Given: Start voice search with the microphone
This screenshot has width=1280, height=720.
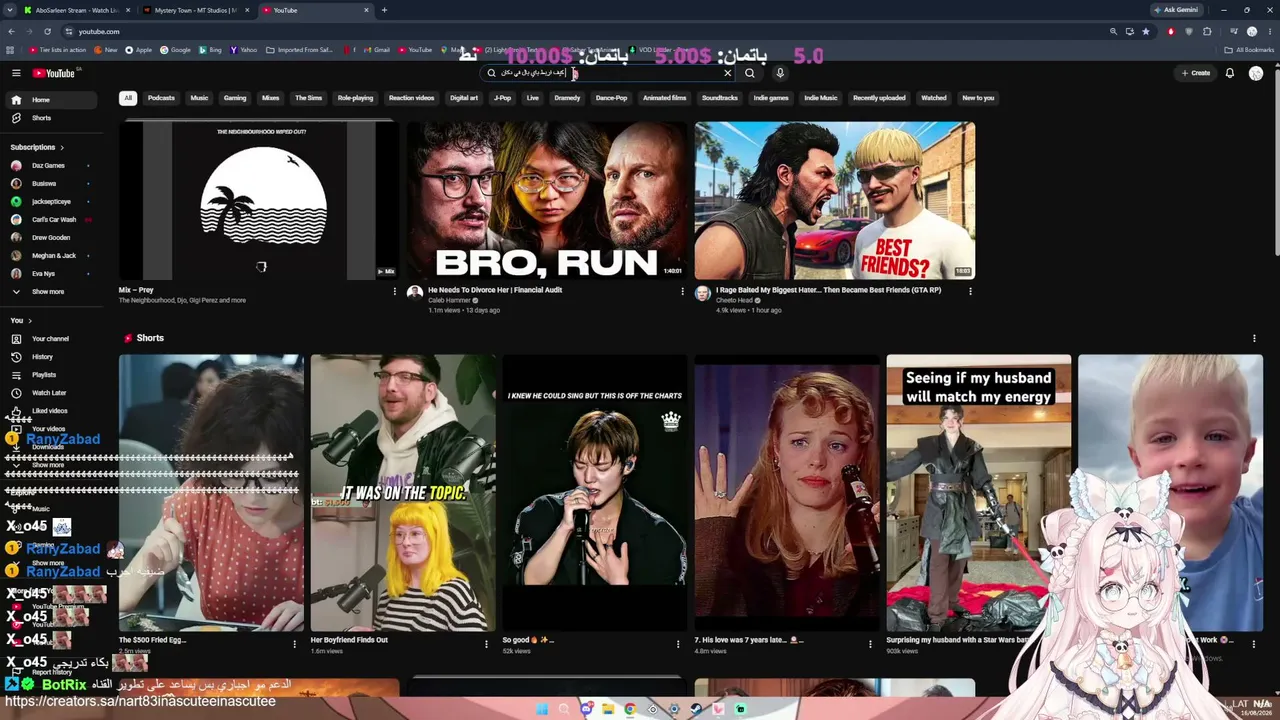Looking at the screenshot, I should [780, 73].
